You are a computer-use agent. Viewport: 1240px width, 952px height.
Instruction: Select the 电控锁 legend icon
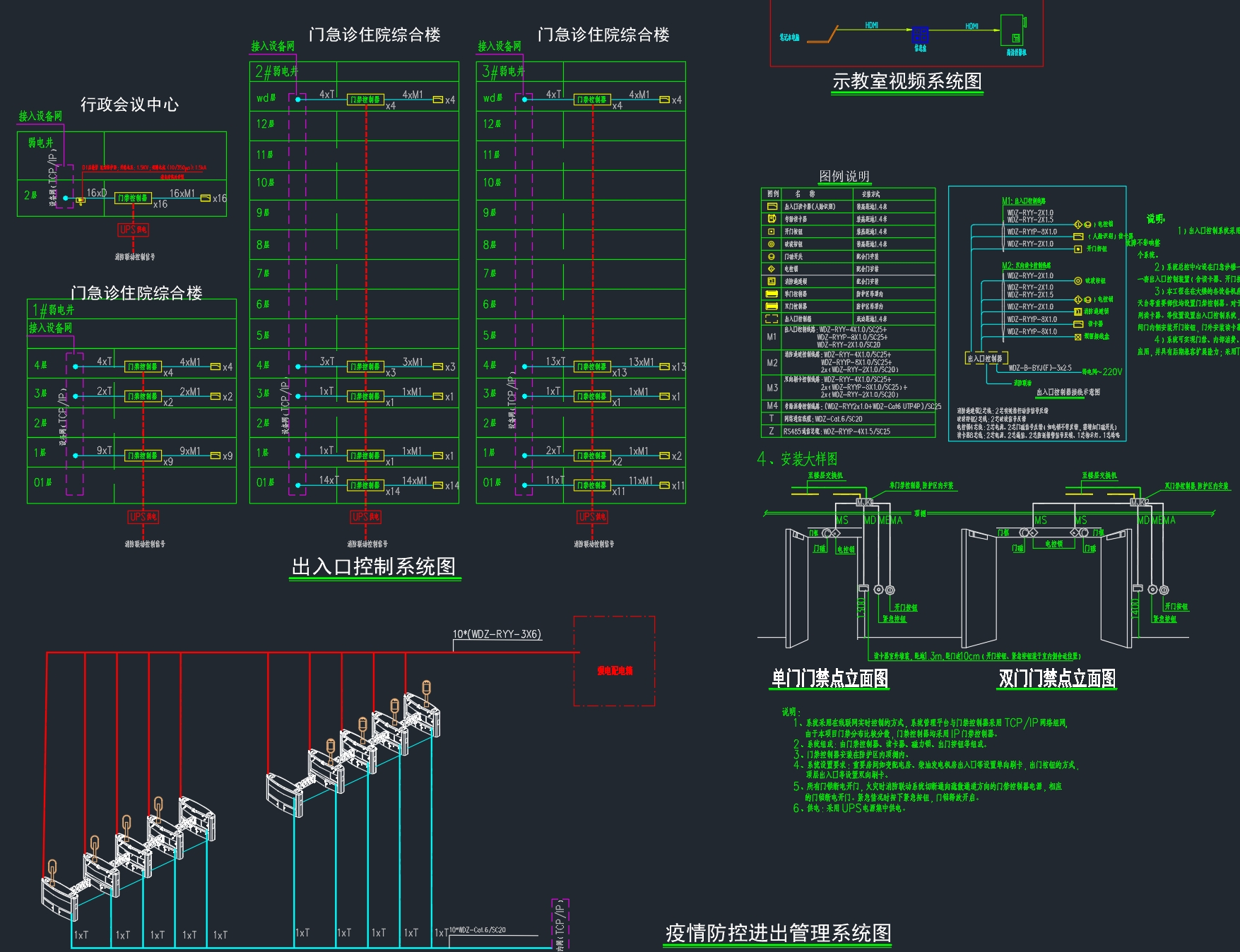point(771,269)
